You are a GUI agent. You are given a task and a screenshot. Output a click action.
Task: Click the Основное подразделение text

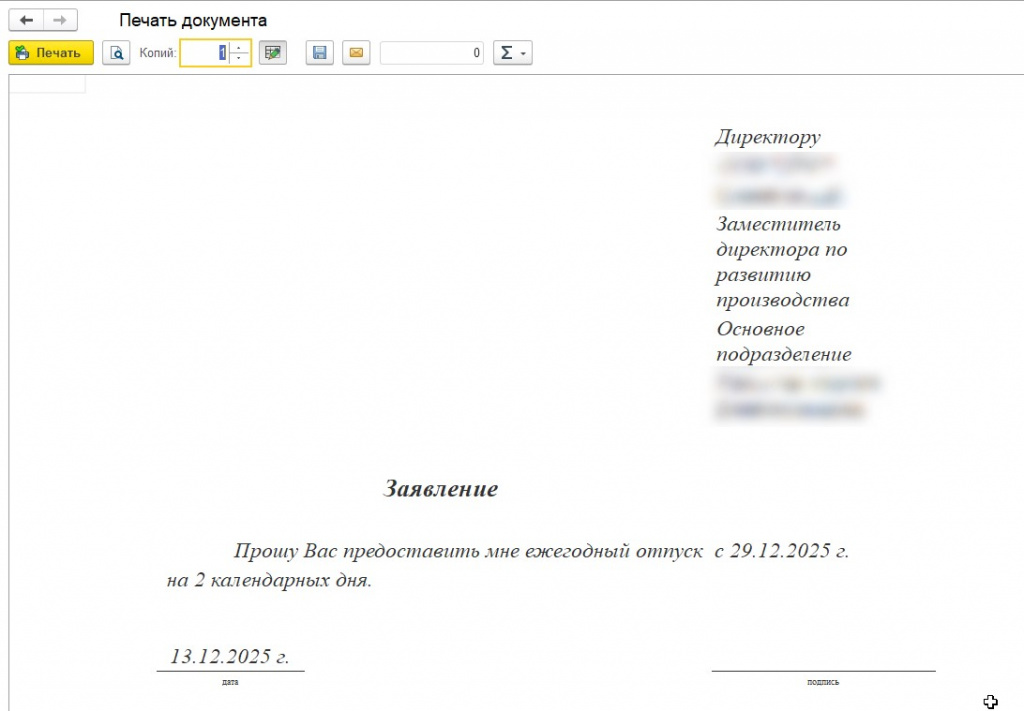[784, 341]
